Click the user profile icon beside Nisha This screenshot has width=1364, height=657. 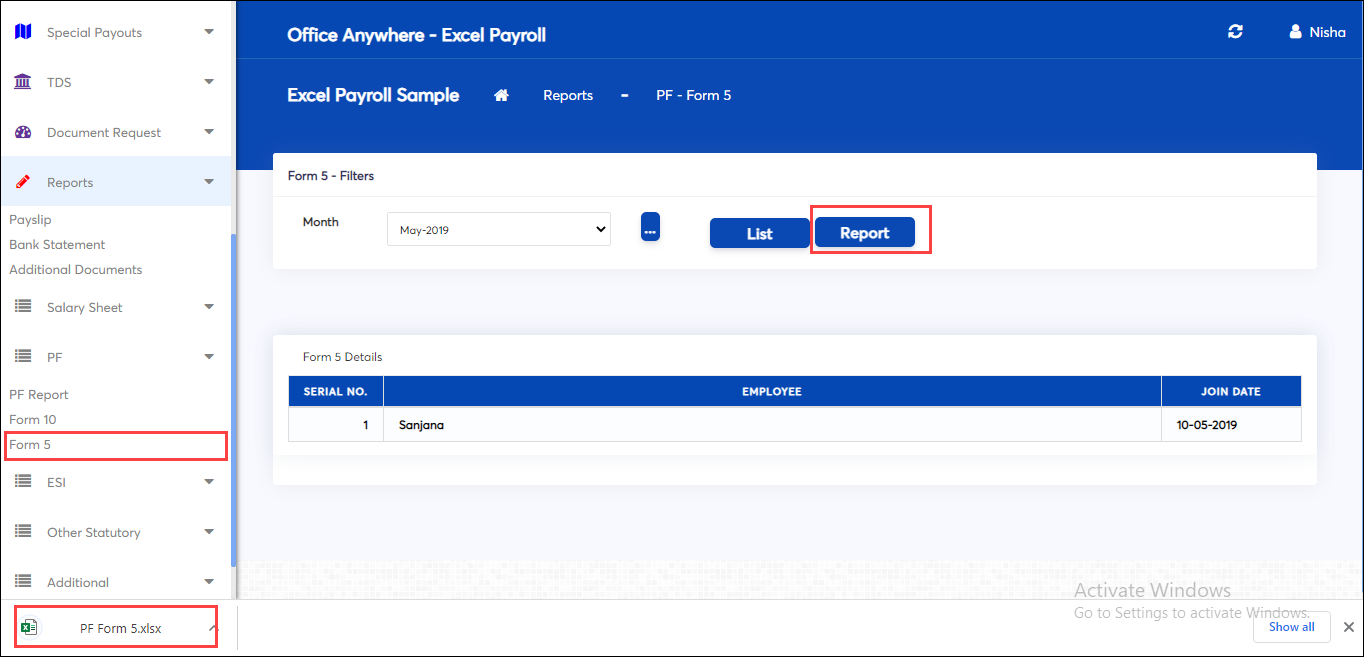pos(1296,32)
